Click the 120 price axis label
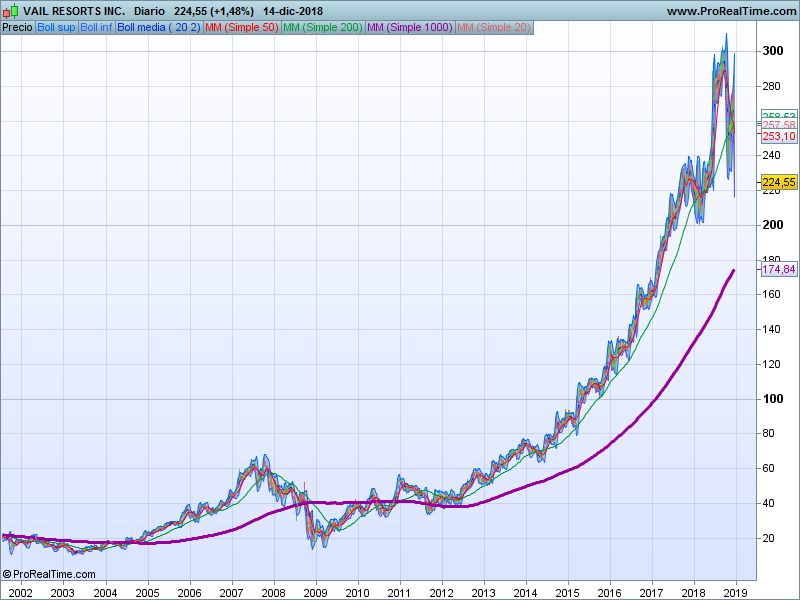Screen dimensions: 800x600 tap(771, 364)
